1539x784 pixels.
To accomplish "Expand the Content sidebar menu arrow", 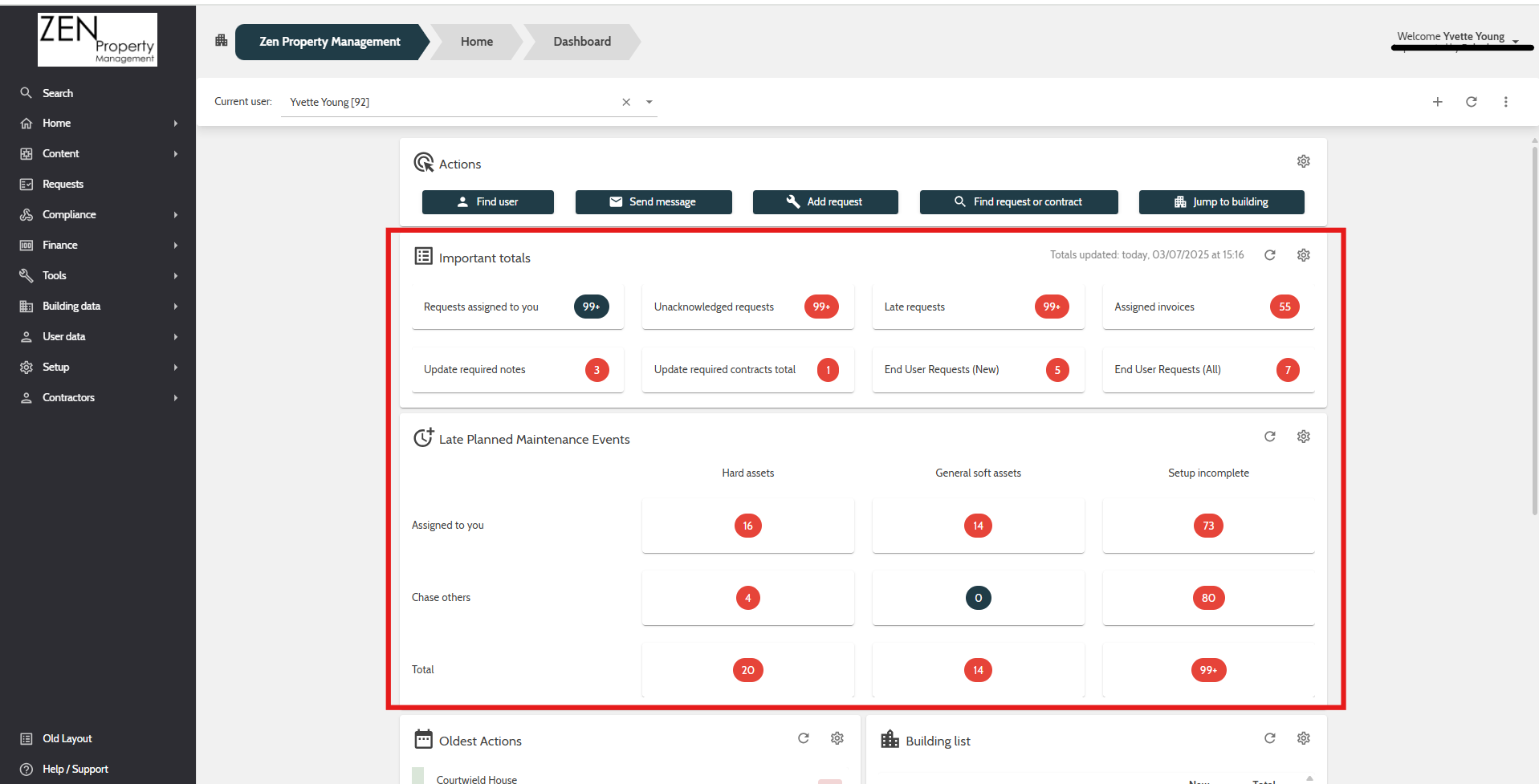I will point(176,154).
